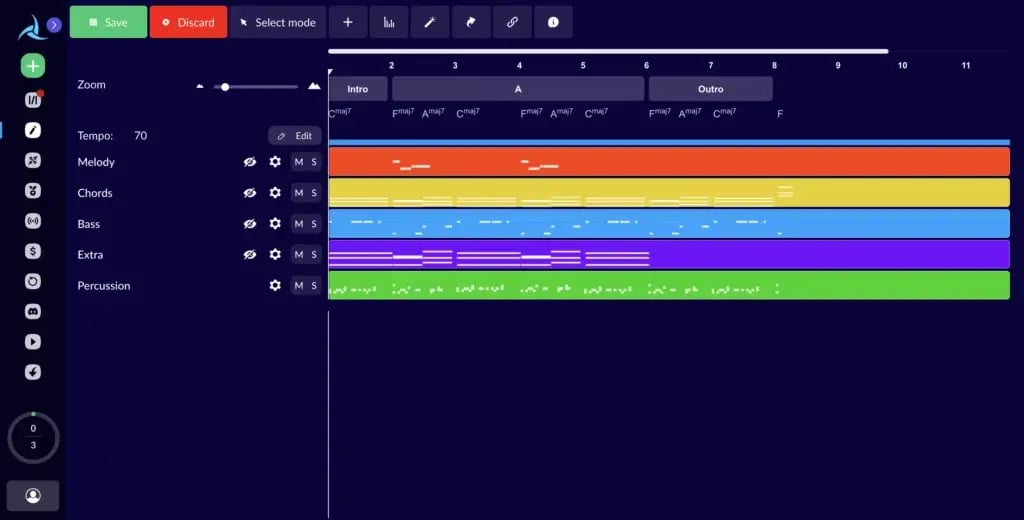This screenshot has width=1024, height=520.
Task: Click the Save button
Action: pos(108,22)
